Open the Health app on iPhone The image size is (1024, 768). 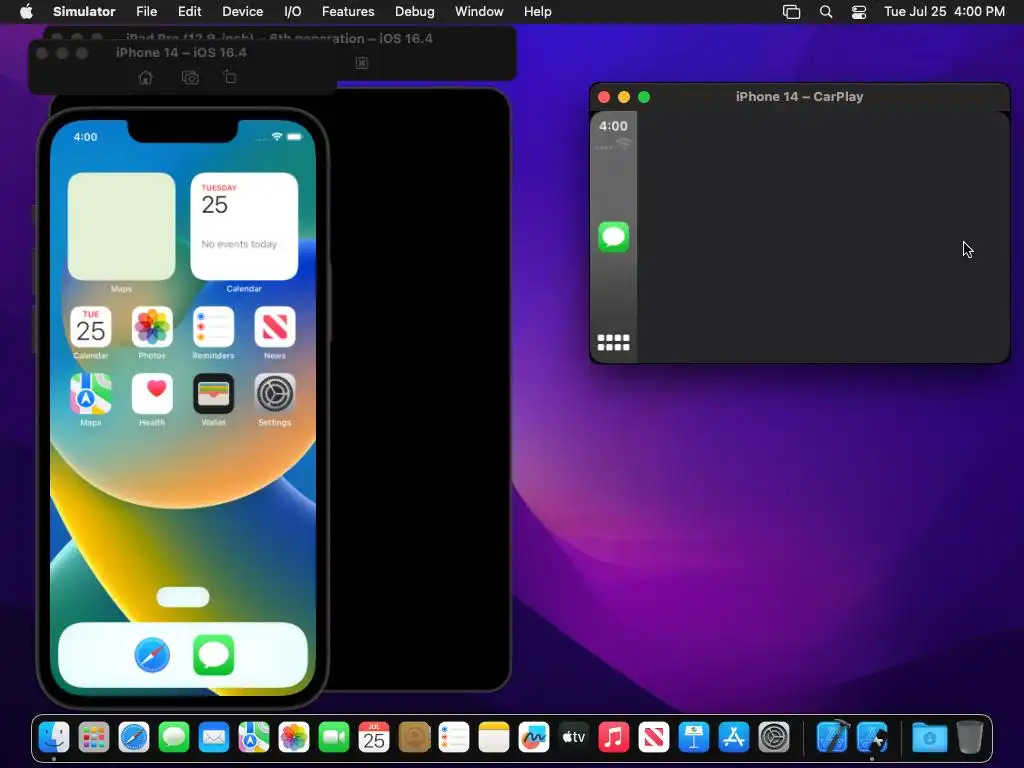point(152,394)
